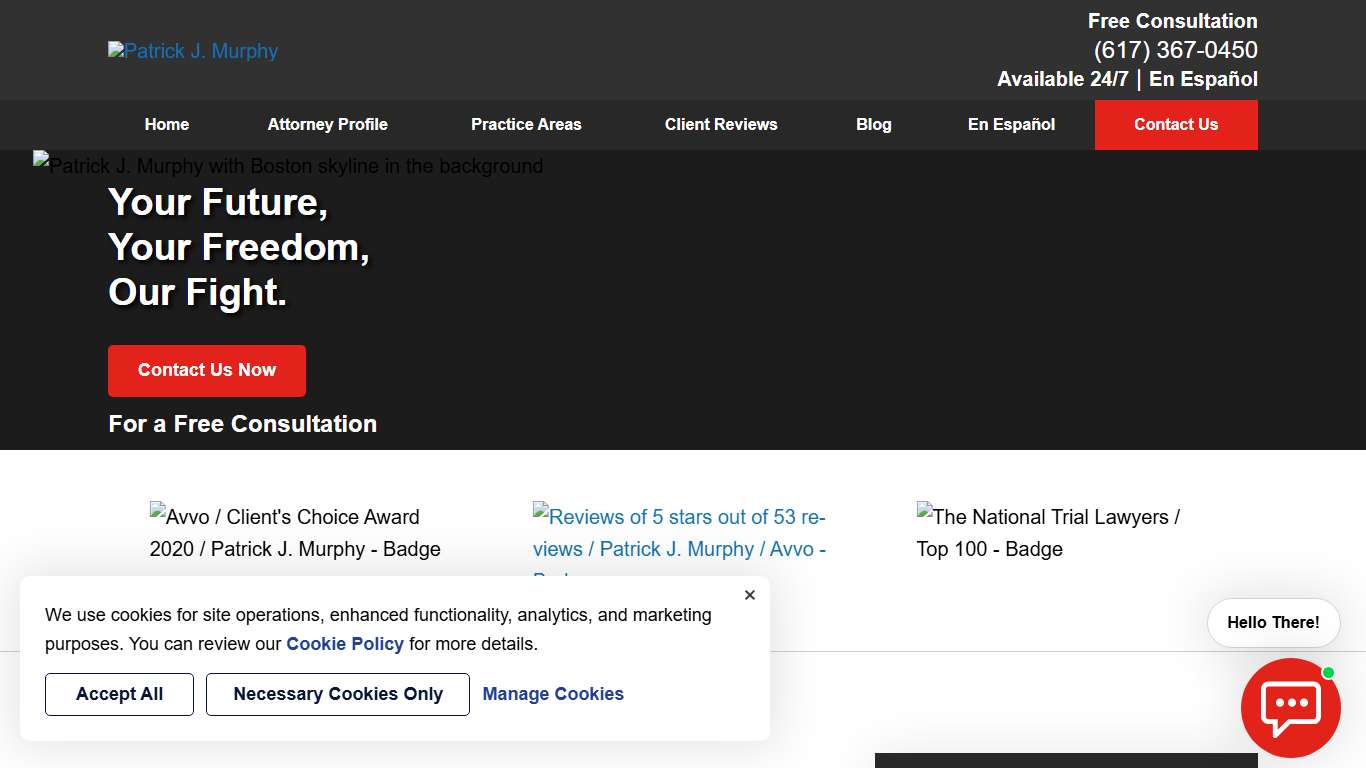Expand the Practice Areas menu
Screen dimensions: 1366x768
pos(526,125)
